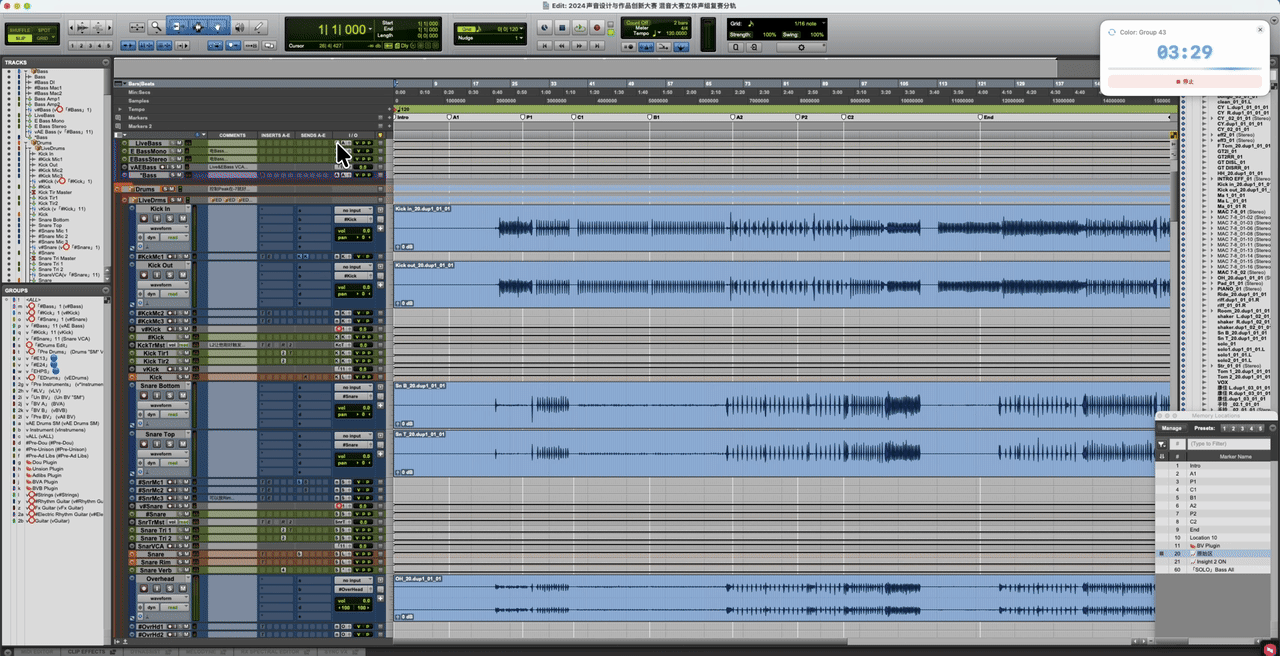Select zoom preset 5 button
1280x656 pixels.
[x=108, y=45]
